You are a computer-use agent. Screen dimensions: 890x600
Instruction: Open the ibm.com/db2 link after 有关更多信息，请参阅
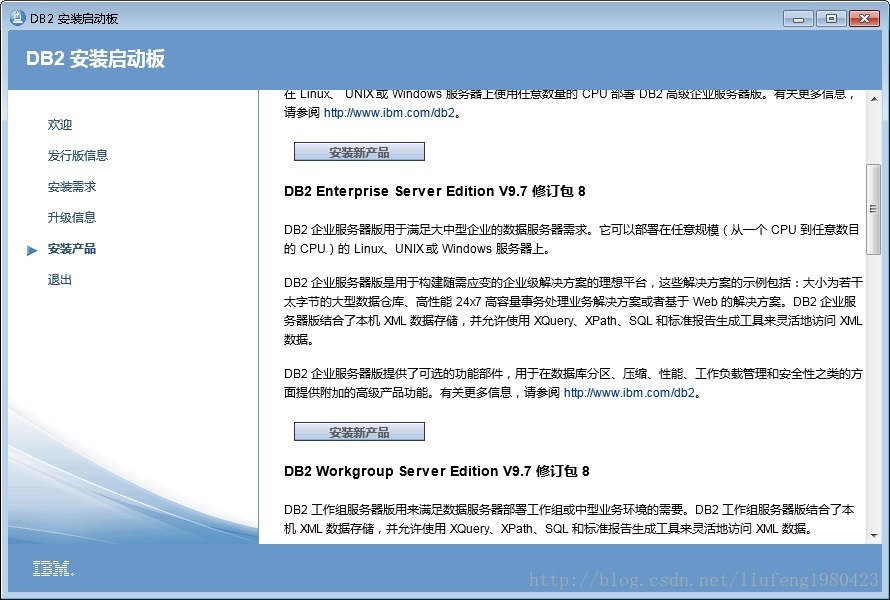[629, 392]
